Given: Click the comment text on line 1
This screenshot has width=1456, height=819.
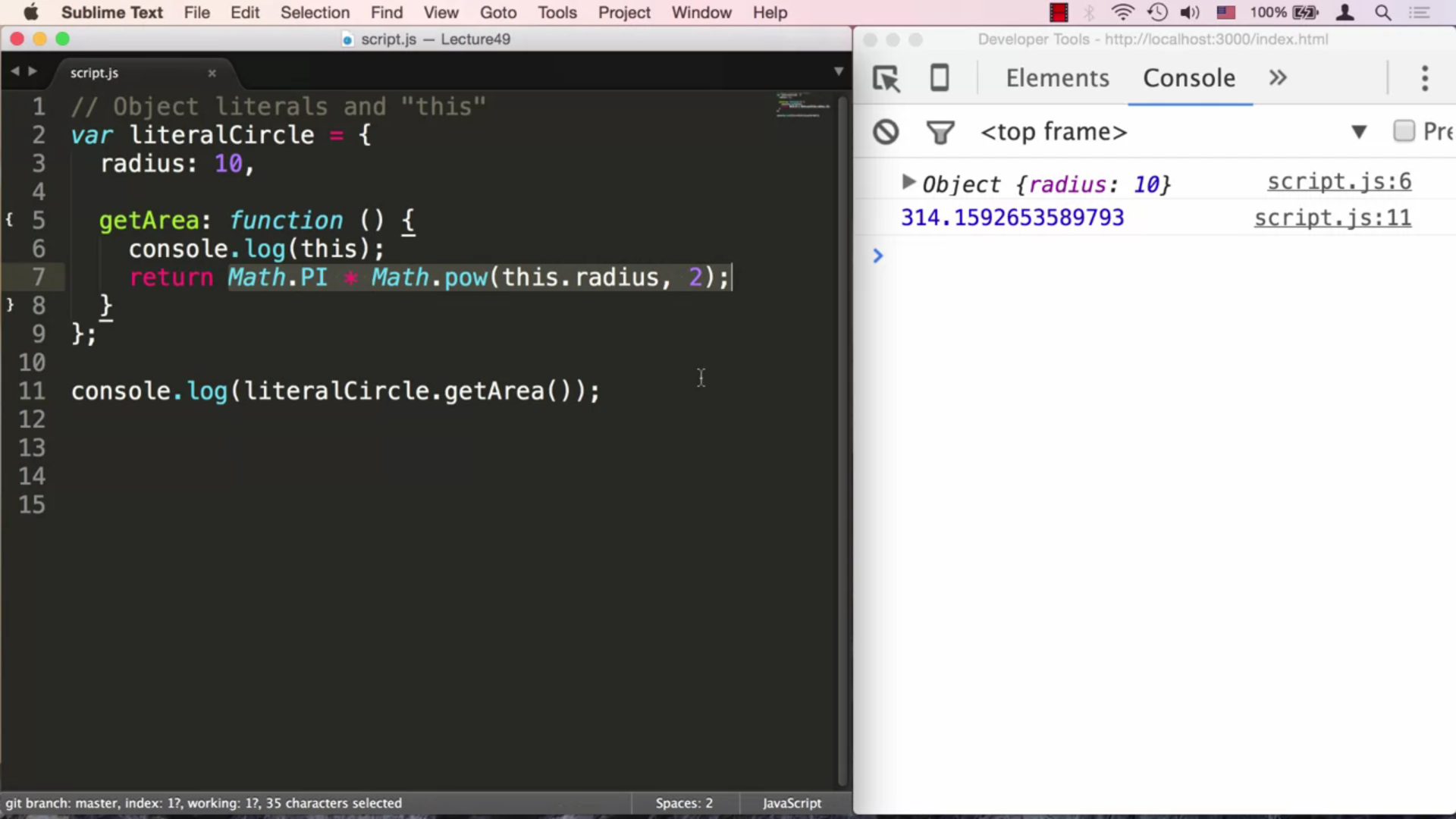Looking at the screenshot, I should pyautogui.click(x=278, y=106).
